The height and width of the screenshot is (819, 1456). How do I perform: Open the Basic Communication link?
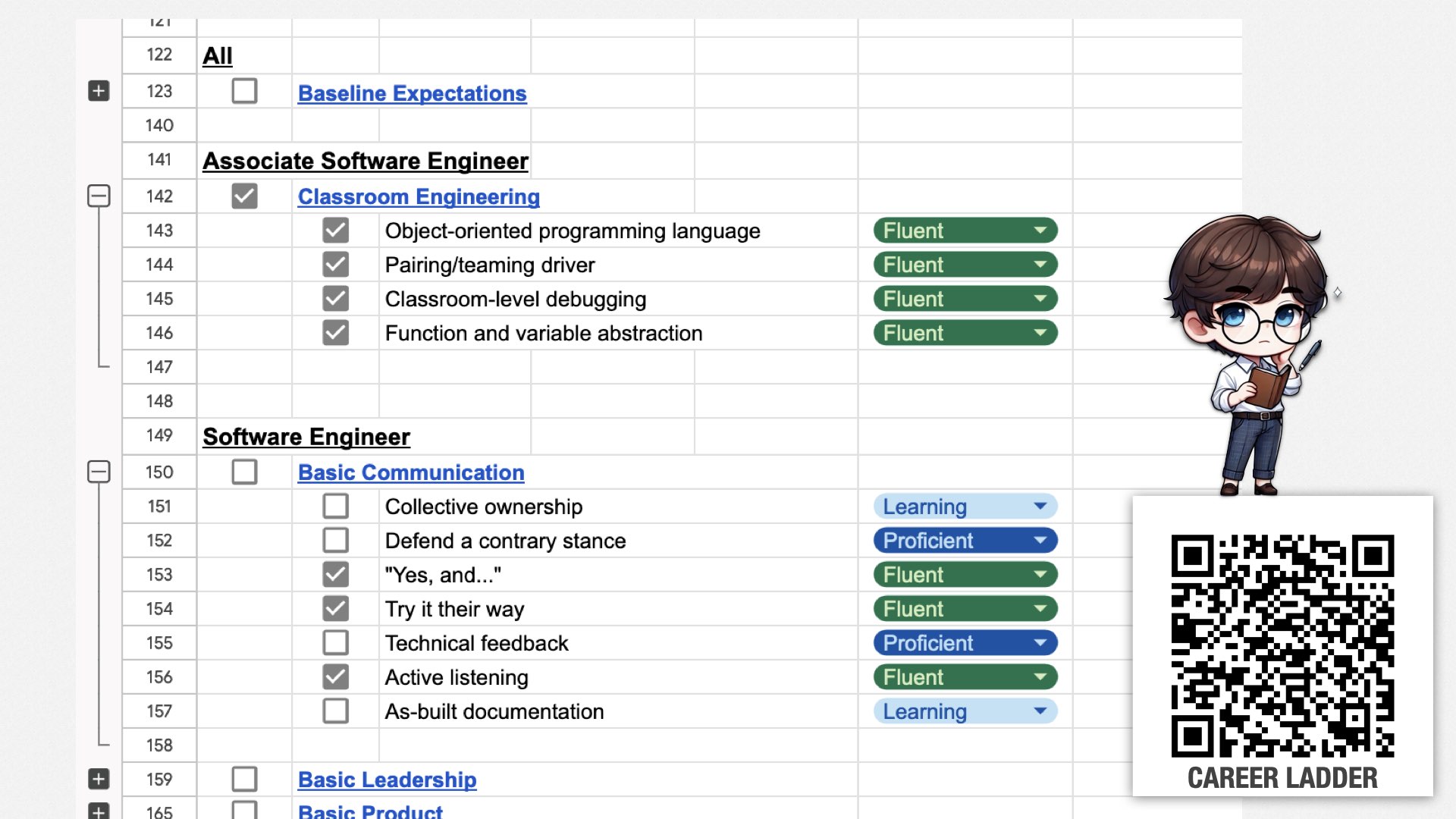[411, 472]
